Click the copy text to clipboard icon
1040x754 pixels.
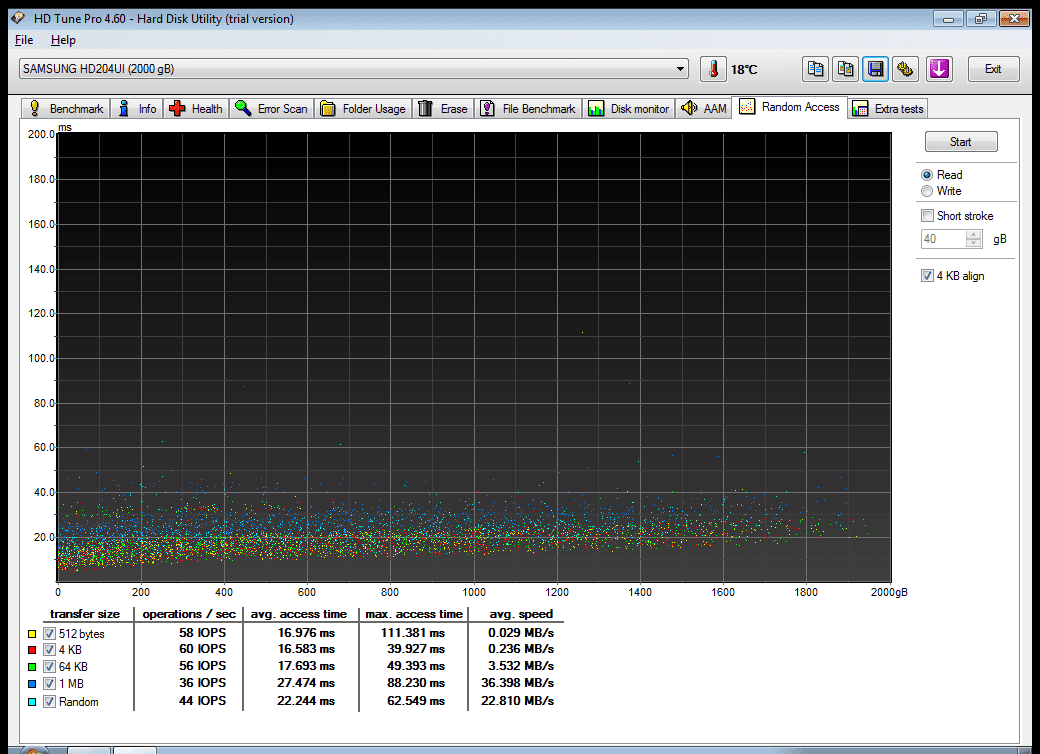tap(815, 69)
